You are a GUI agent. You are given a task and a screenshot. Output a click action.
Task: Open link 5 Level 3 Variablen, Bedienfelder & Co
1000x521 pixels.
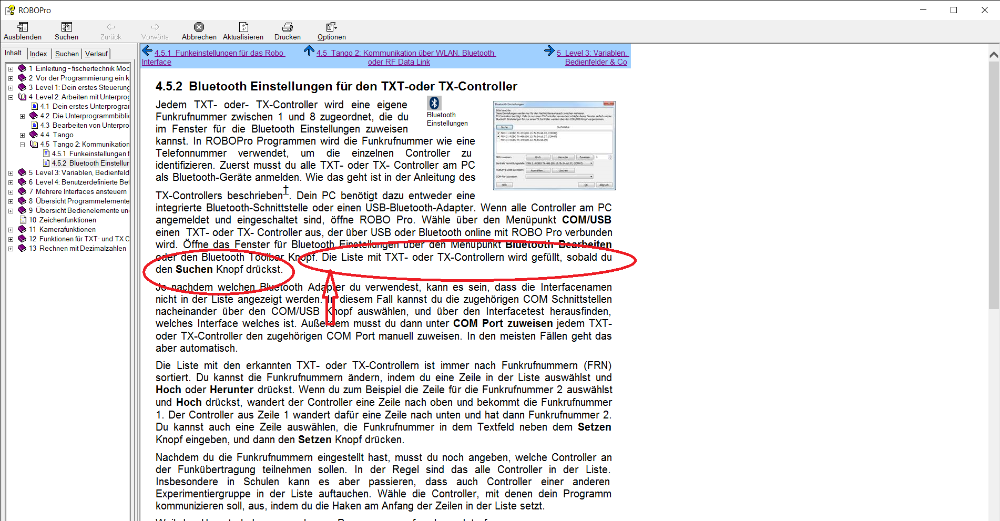592,57
